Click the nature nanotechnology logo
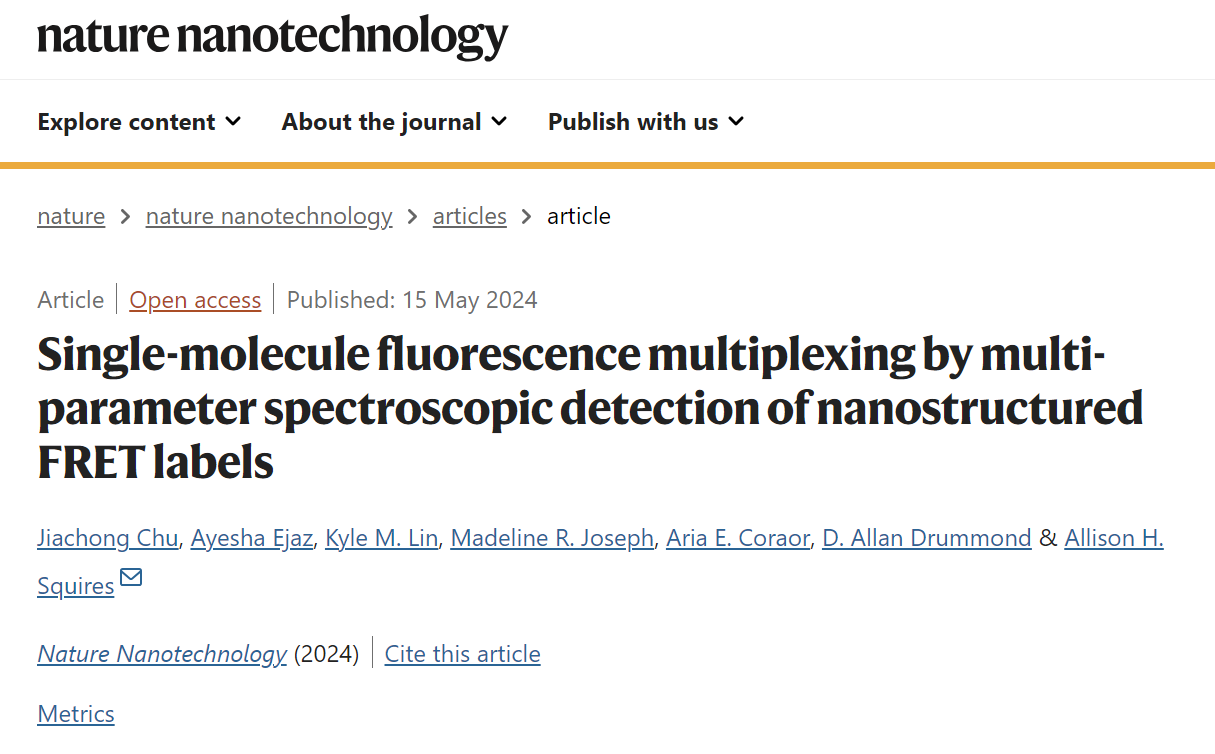 click(273, 36)
